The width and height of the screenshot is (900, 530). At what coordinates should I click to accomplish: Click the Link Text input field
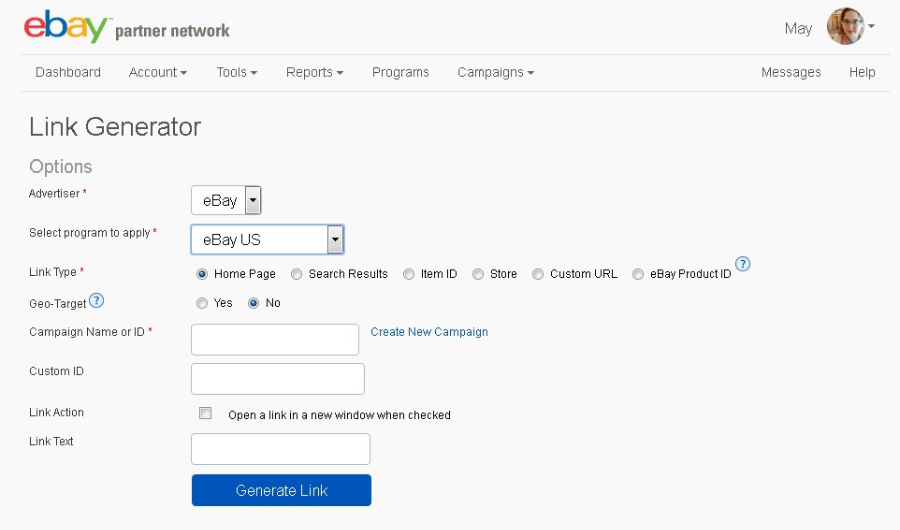[x=281, y=449]
